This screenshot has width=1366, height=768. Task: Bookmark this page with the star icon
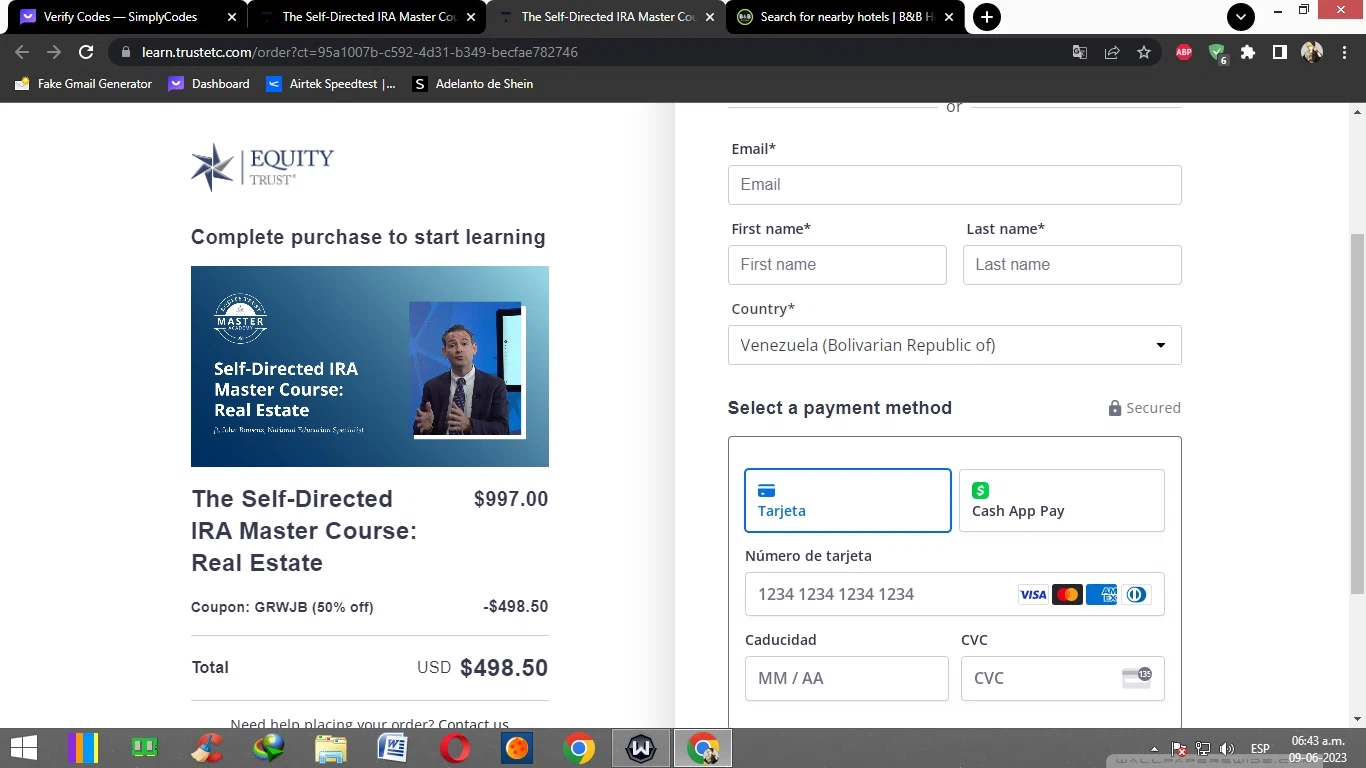click(1144, 52)
